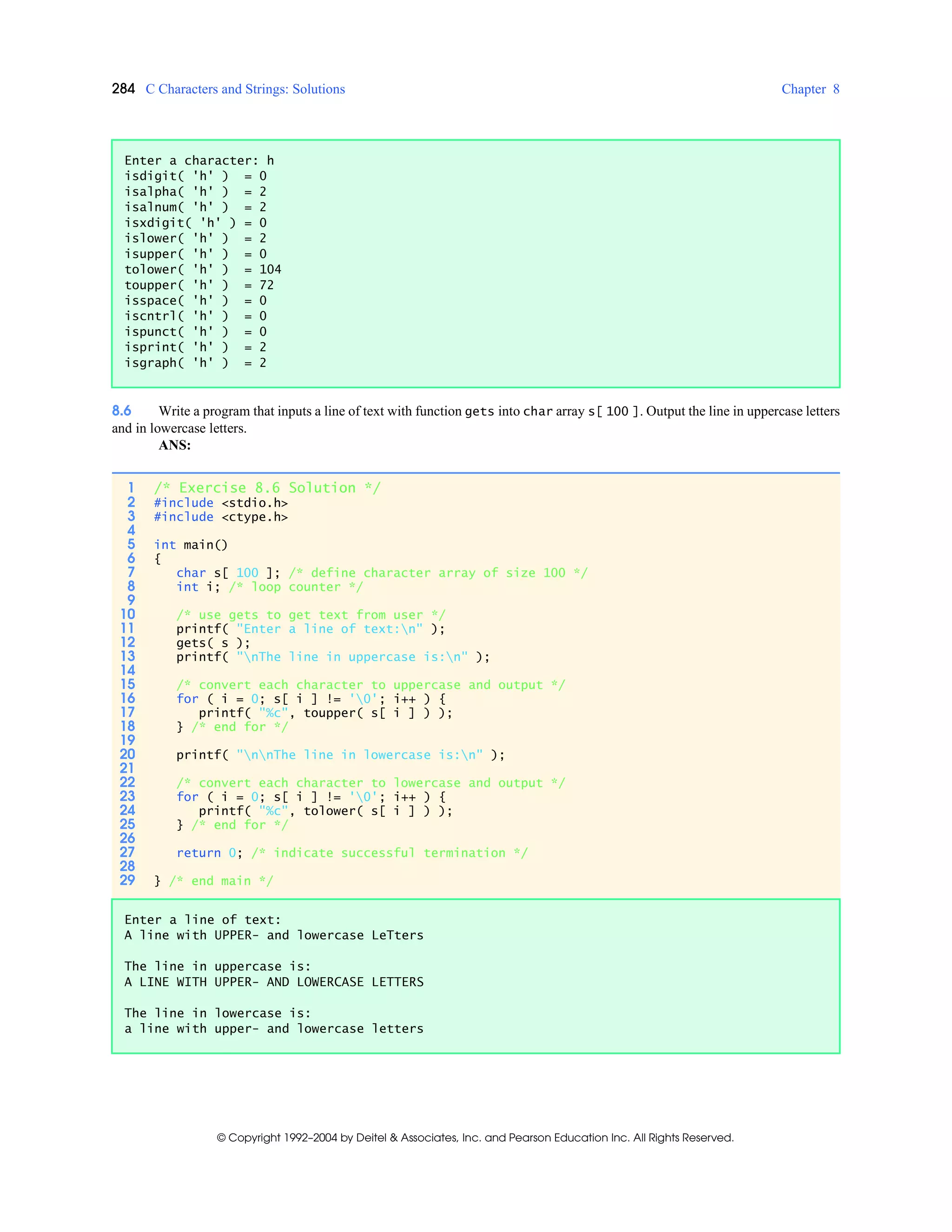
Task: Click the for loop on code line 16
Action: click(x=311, y=699)
